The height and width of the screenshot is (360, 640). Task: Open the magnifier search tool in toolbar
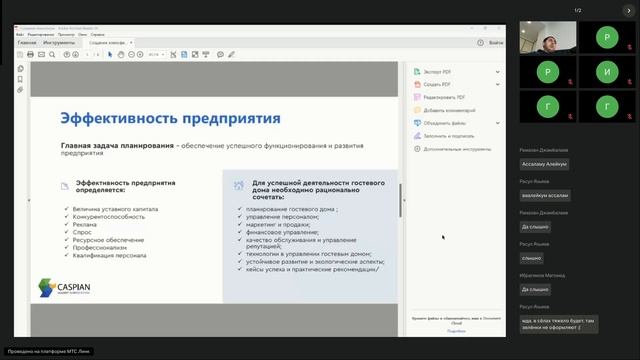[52, 54]
